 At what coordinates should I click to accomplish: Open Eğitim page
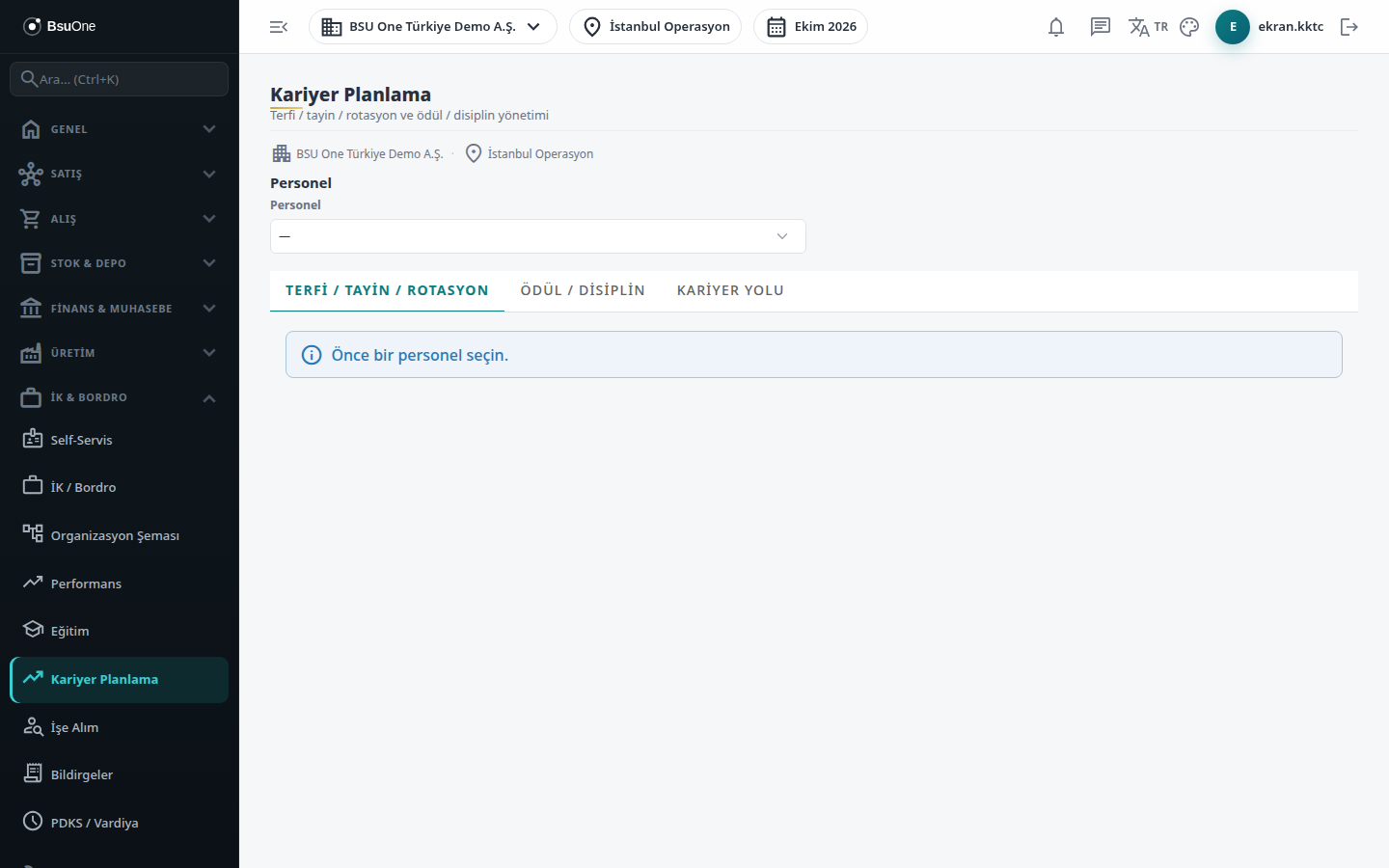[x=120, y=631]
